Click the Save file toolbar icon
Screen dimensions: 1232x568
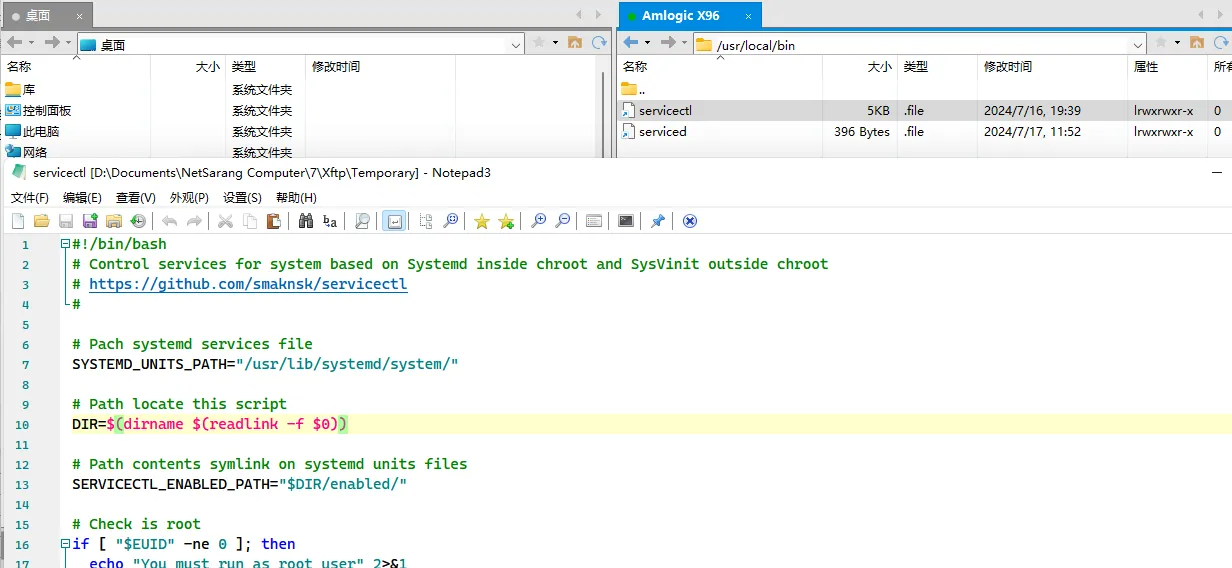pos(66,221)
